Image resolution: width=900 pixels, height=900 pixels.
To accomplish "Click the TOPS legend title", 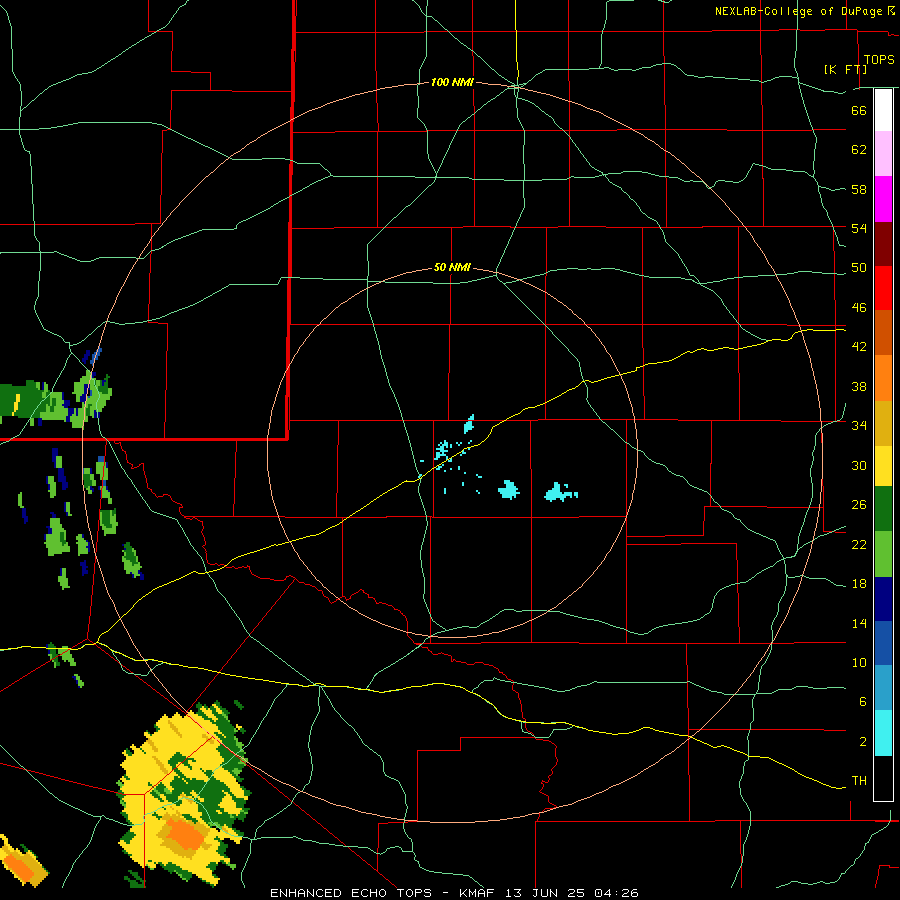I will pos(879,59).
